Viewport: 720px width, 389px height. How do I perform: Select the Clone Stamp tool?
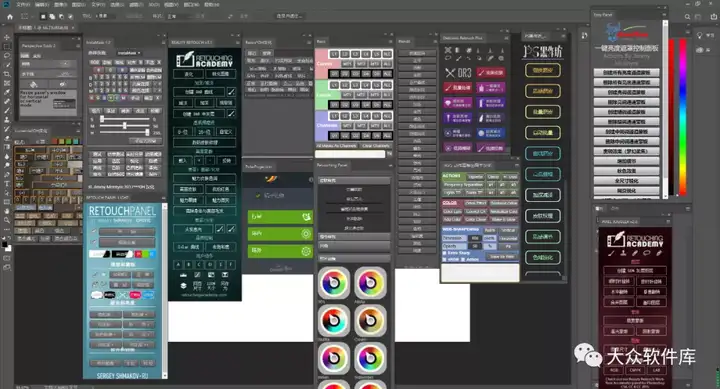tap(6, 120)
